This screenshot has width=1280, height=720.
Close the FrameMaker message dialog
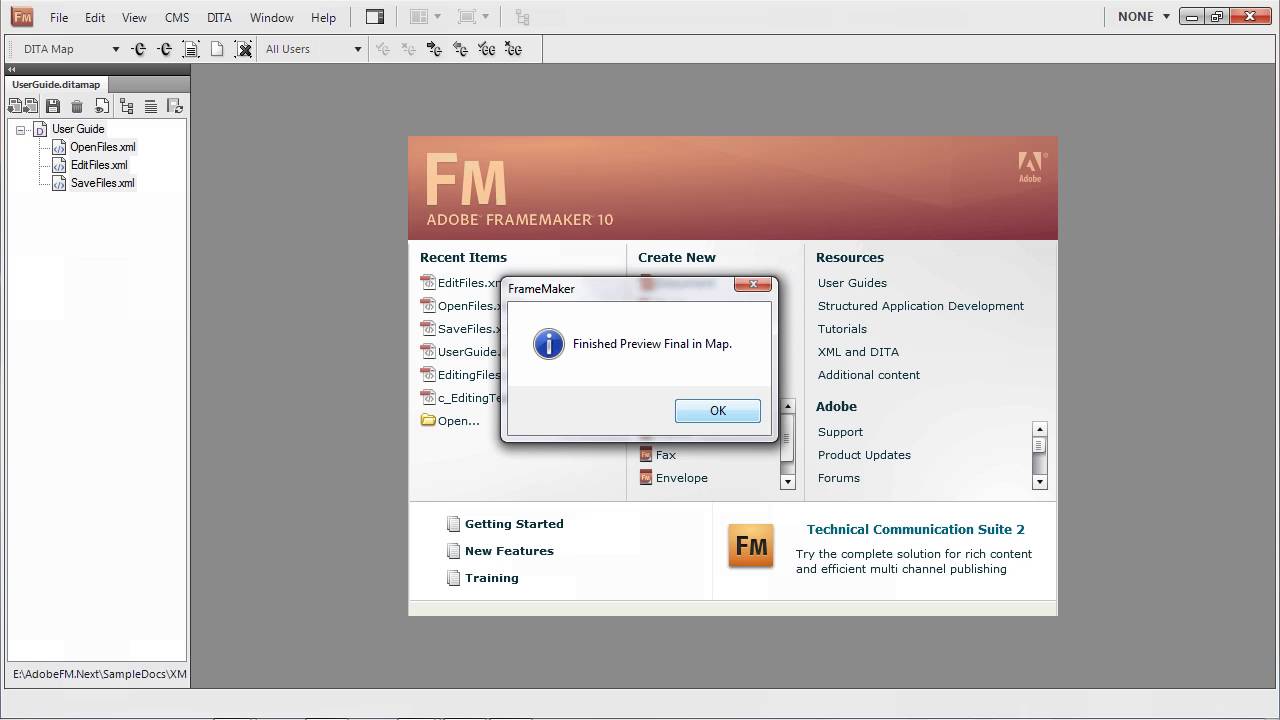pos(752,285)
